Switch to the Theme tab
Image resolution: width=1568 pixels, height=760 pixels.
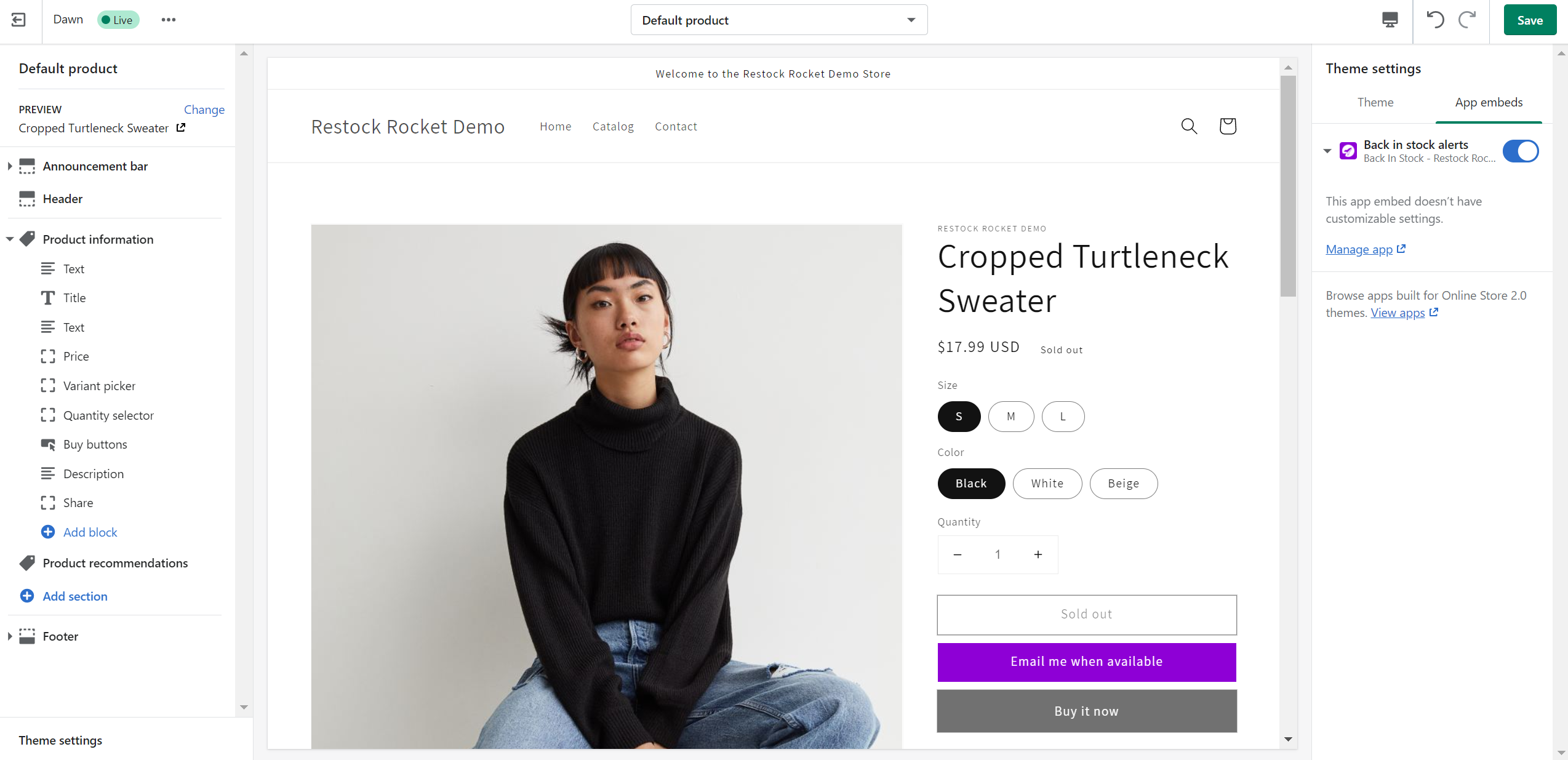pos(1375,102)
